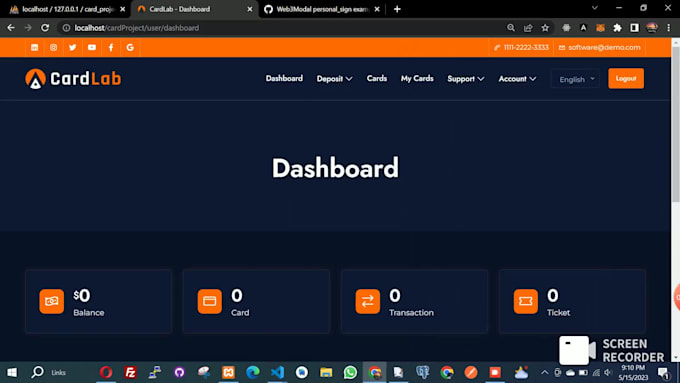This screenshot has width=680, height=383.
Task: Open File Explorer from the taskbar
Action: pos(326,372)
